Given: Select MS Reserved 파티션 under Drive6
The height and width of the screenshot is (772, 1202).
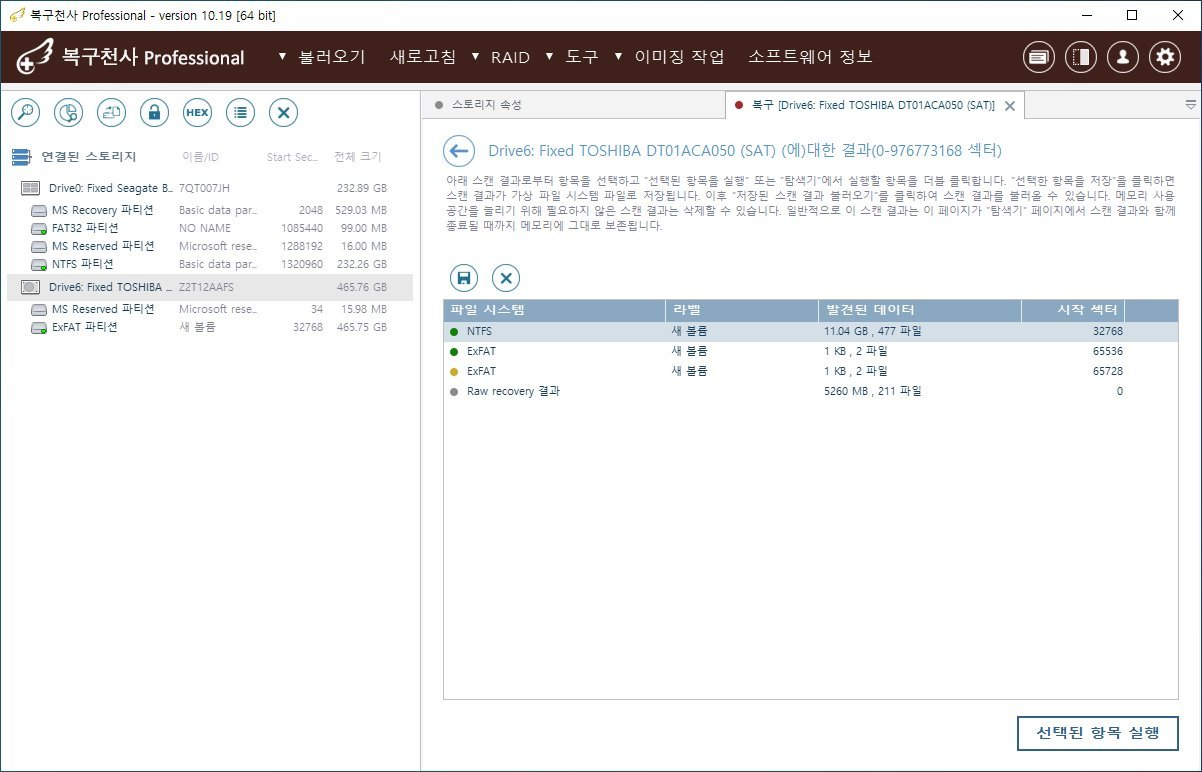Looking at the screenshot, I should 210,309.
